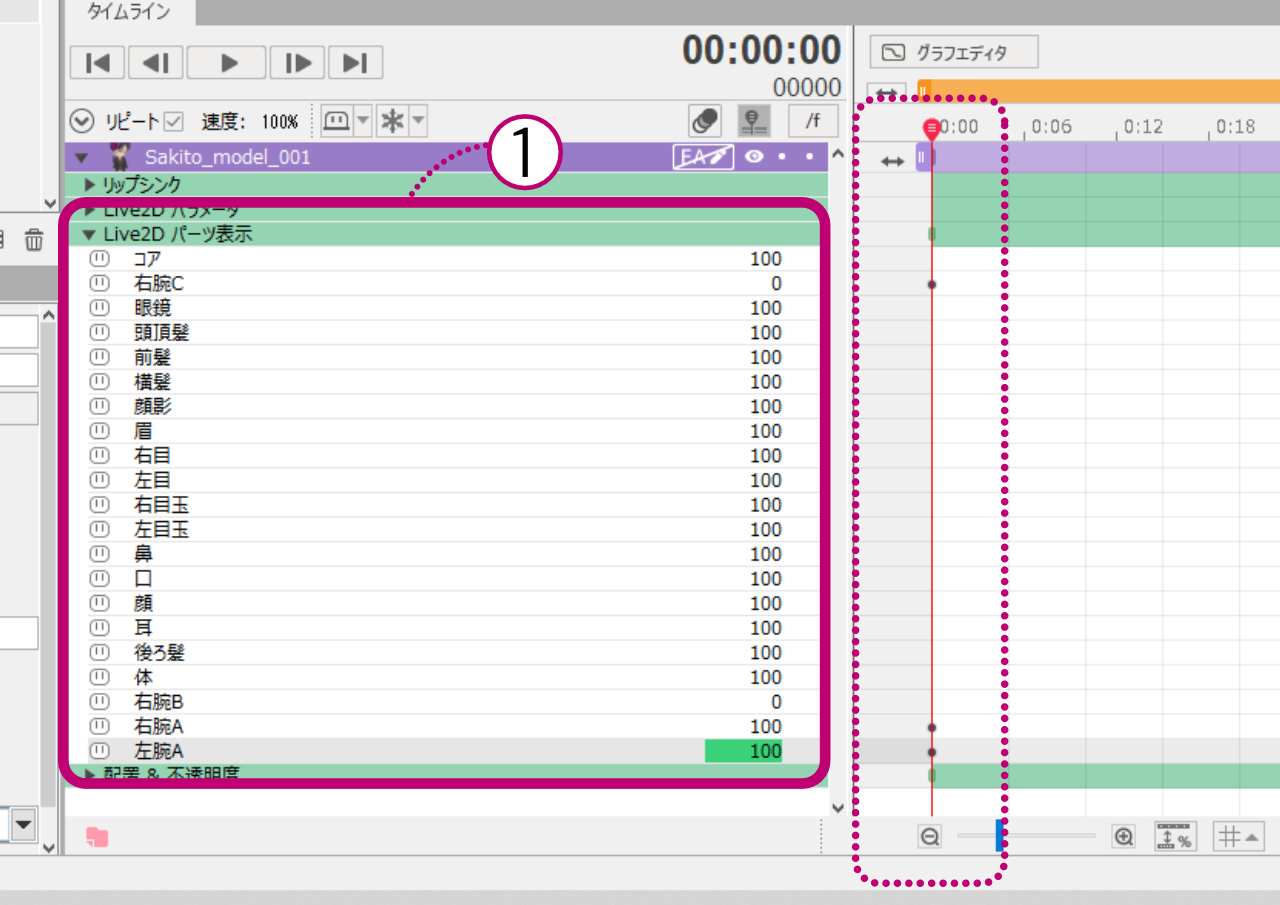
Task: Toggle the リピート repeat checkbox
Action: pos(174,122)
